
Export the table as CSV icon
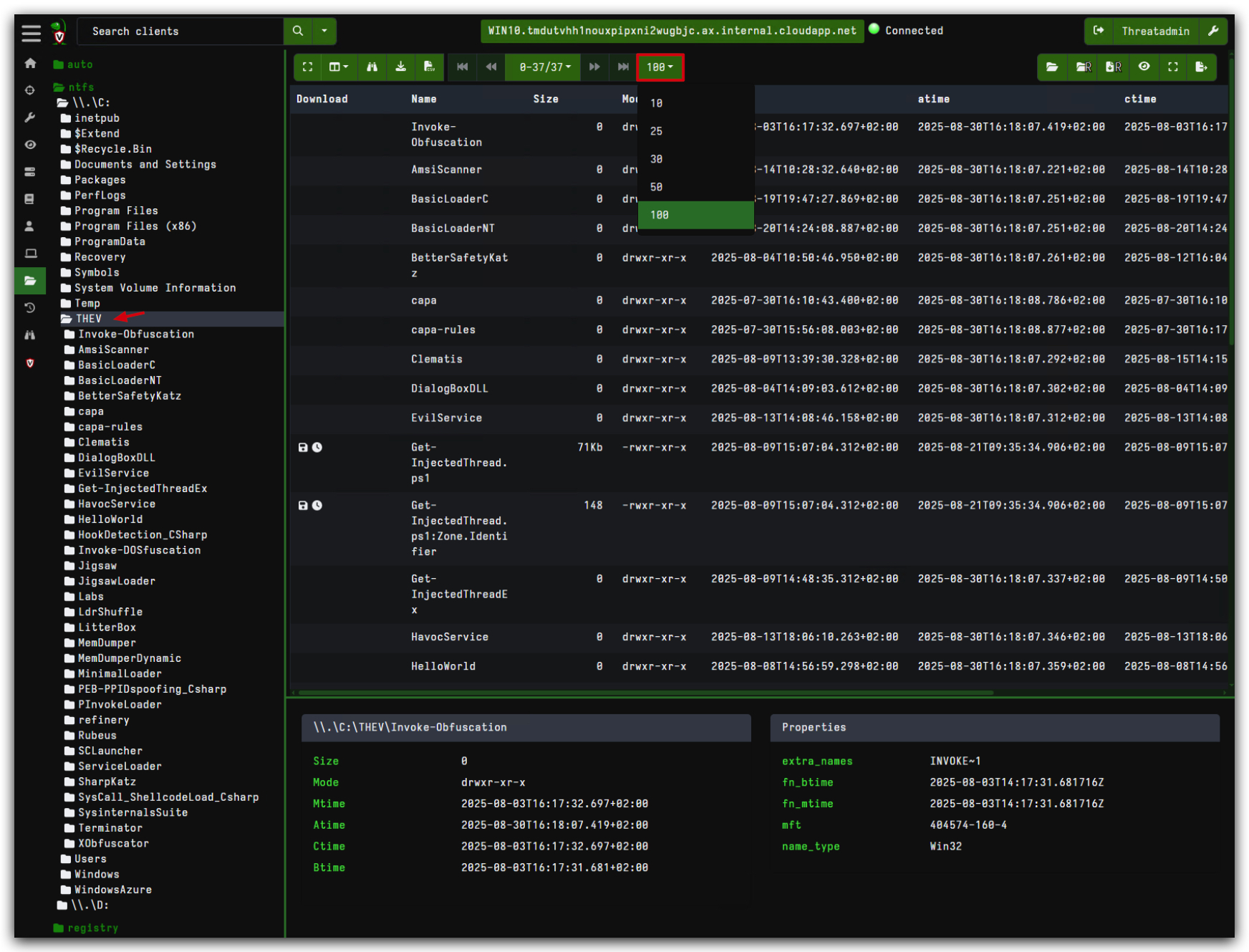click(x=429, y=67)
